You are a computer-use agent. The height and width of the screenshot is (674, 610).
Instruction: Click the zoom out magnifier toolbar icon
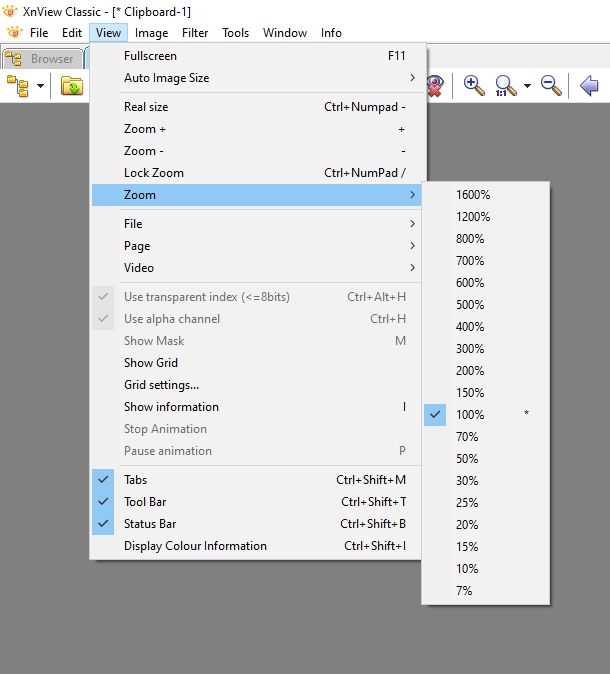click(x=551, y=86)
